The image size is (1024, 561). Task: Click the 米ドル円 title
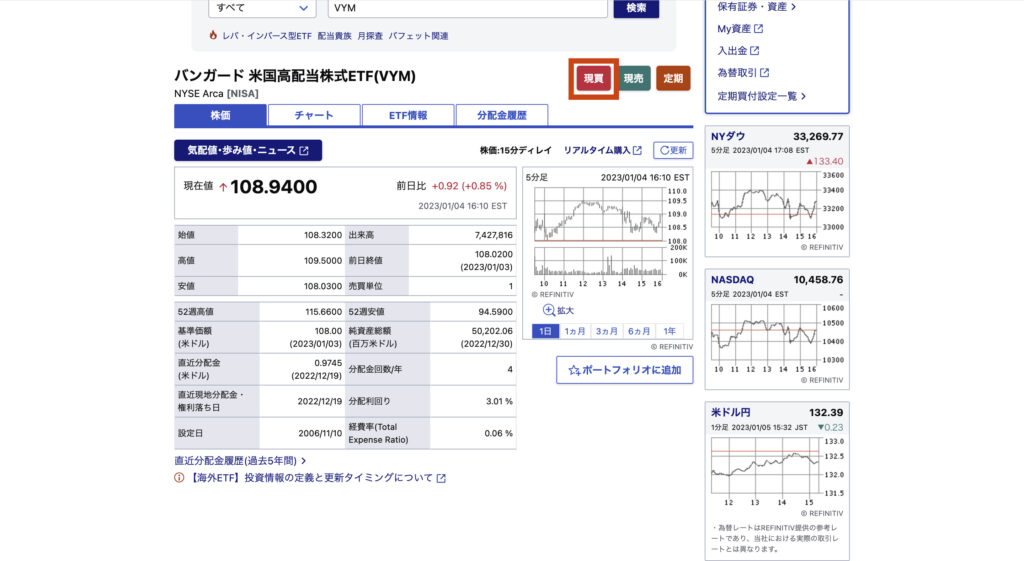[731, 412]
